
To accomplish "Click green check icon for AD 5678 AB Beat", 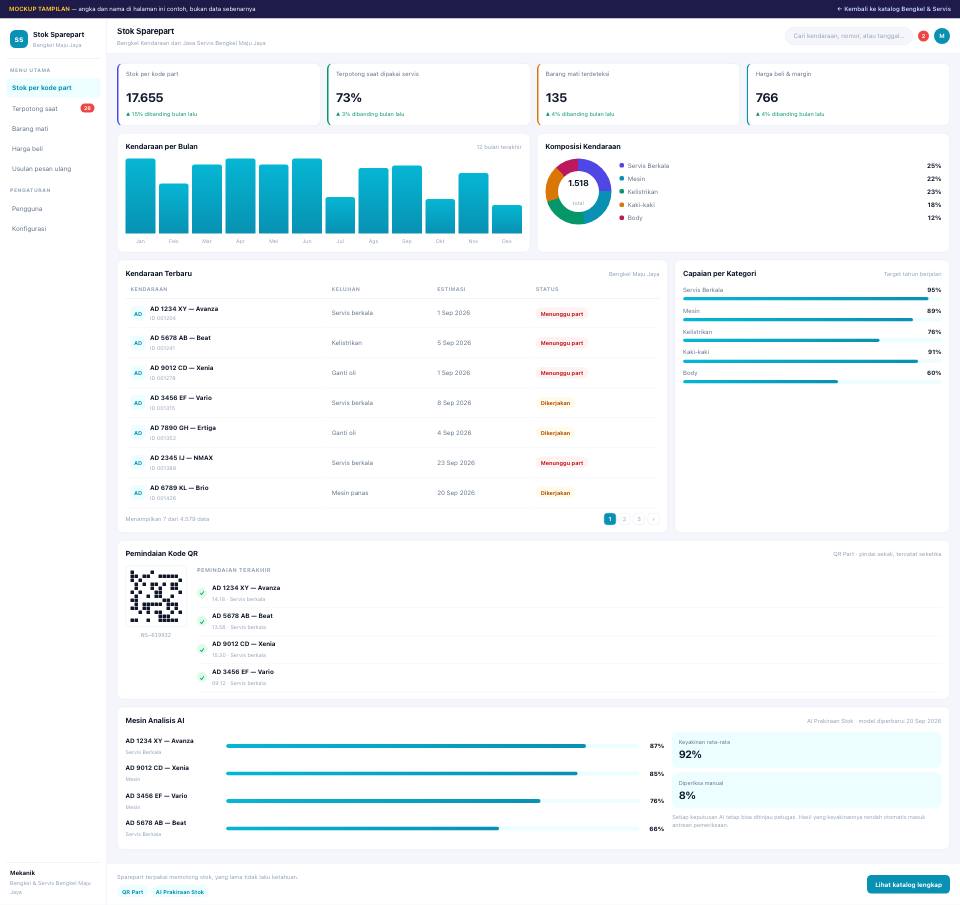I will pyautogui.click(x=202, y=621).
